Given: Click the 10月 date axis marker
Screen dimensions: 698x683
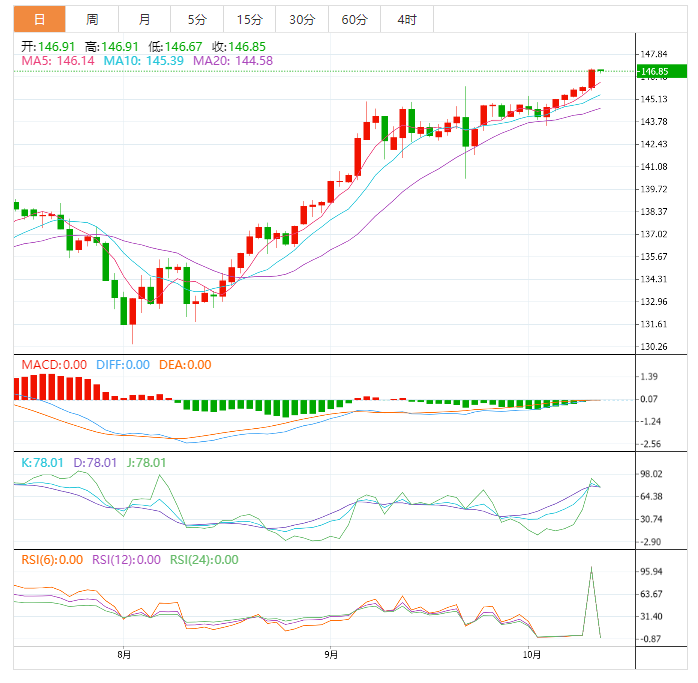Looking at the screenshot, I should point(532,655).
